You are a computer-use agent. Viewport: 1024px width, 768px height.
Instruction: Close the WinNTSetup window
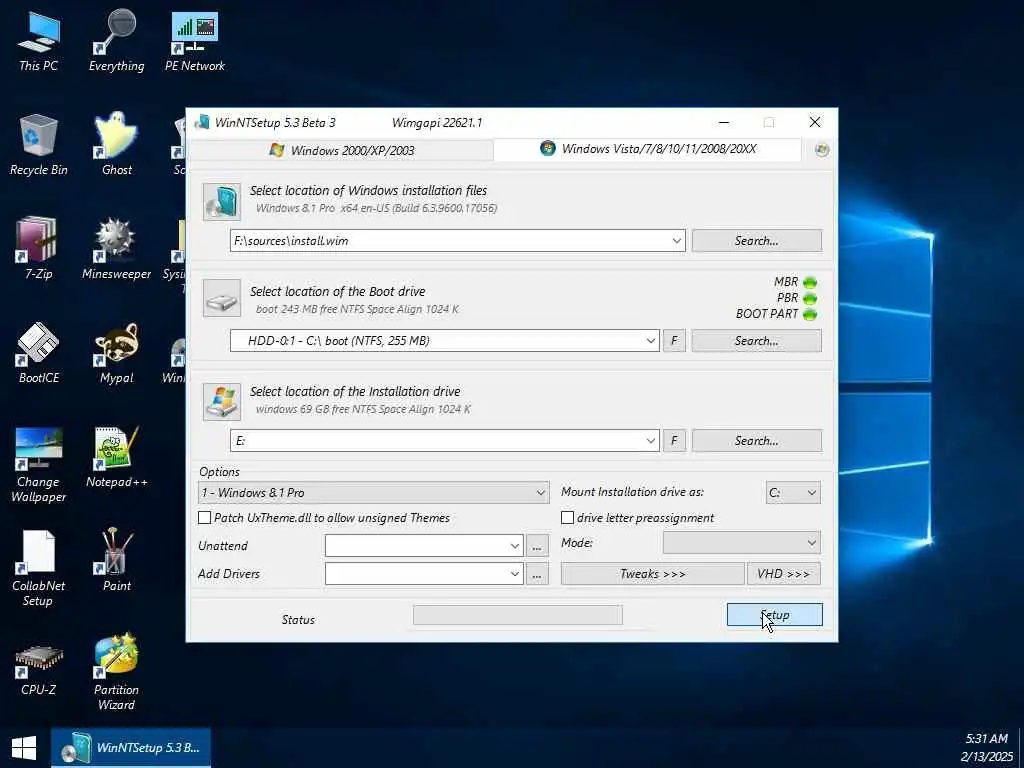click(x=814, y=122)
